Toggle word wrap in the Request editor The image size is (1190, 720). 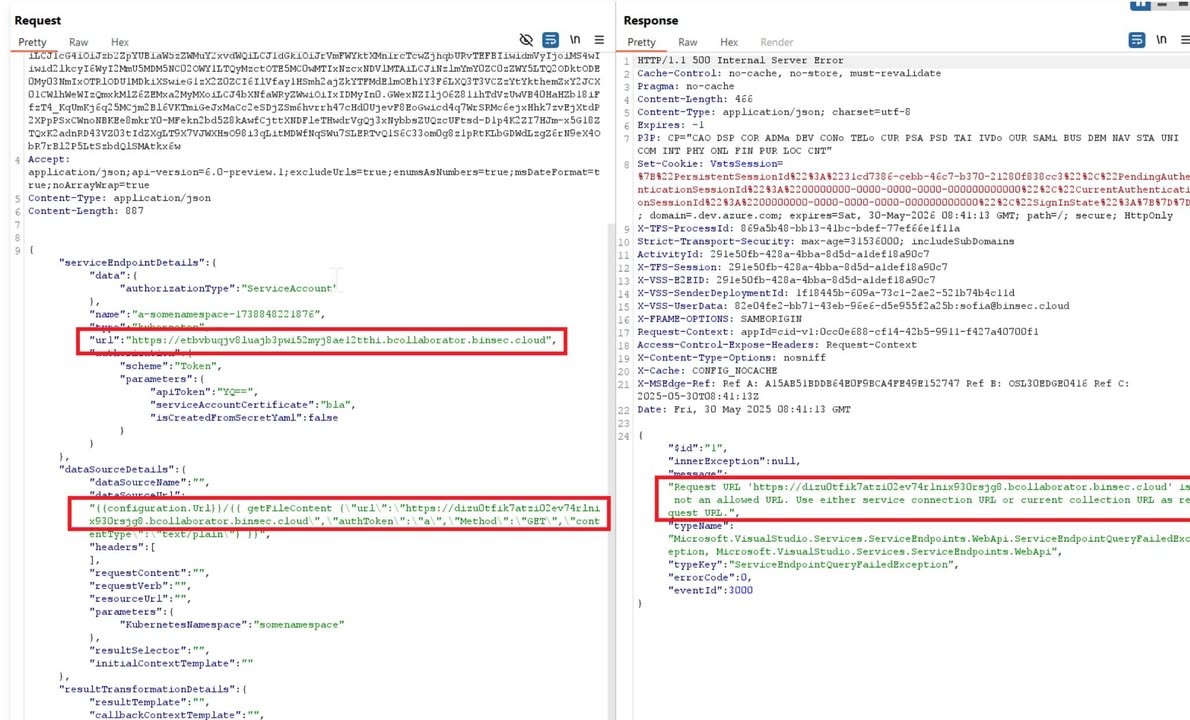[549, 40]
